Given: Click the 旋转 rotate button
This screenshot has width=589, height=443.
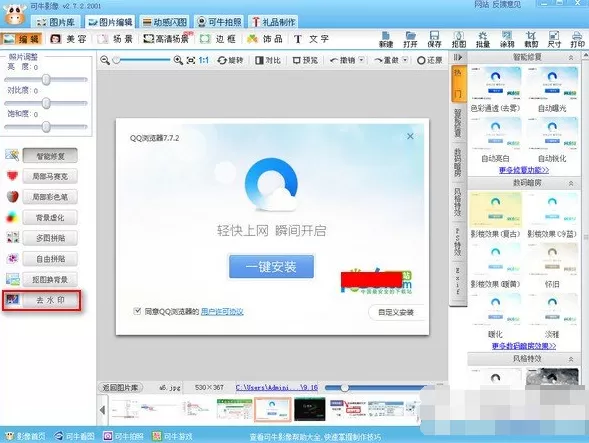Looking at the screenshot, I should click(230, 60).
